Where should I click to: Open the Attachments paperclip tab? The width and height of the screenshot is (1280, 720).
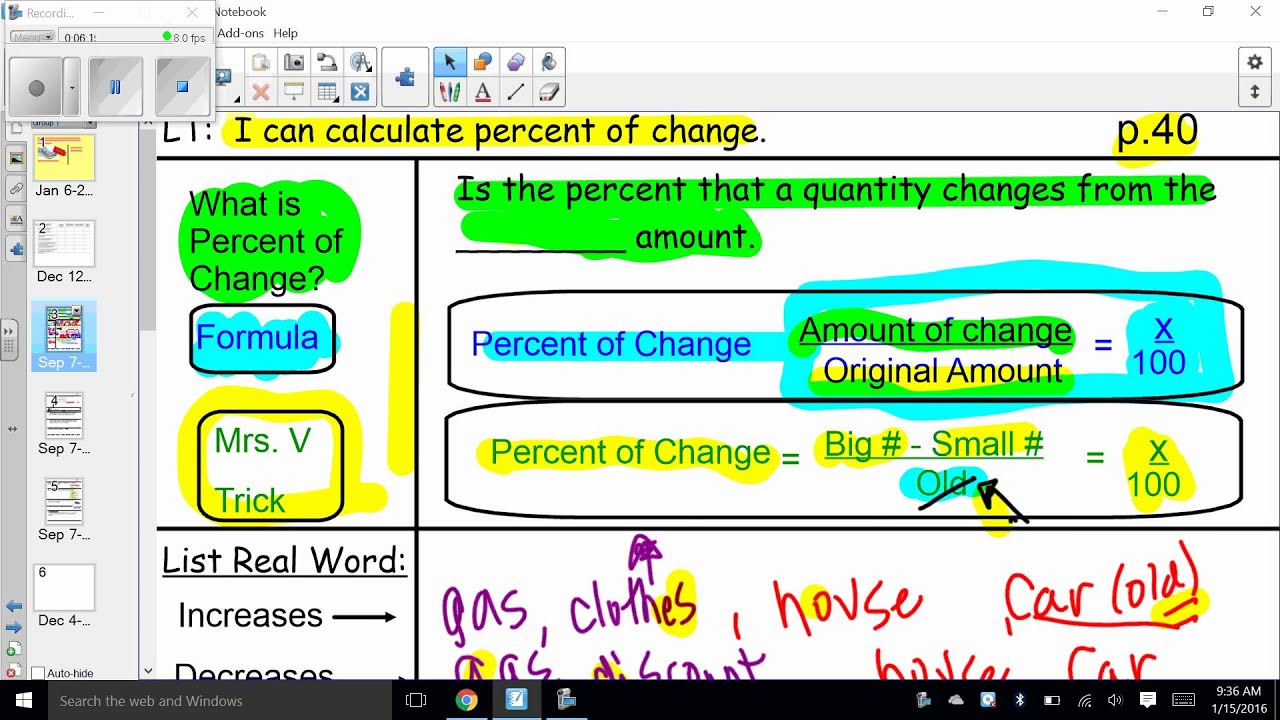coord(16,188)
